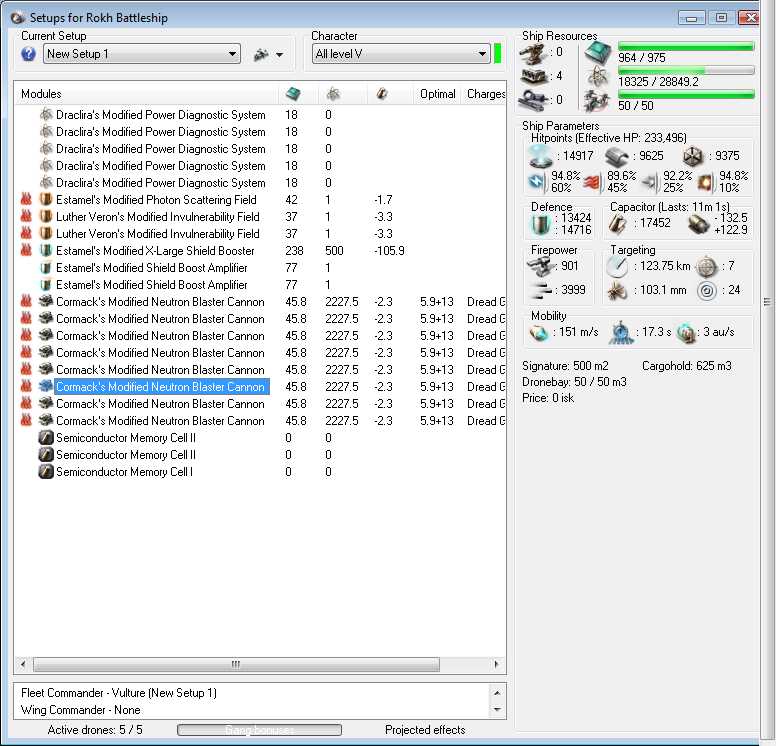The width and height of the screenshot is (776, 746).
Task: Click the Cargohold: 625 m3 value
Action: tap(686, 366)
